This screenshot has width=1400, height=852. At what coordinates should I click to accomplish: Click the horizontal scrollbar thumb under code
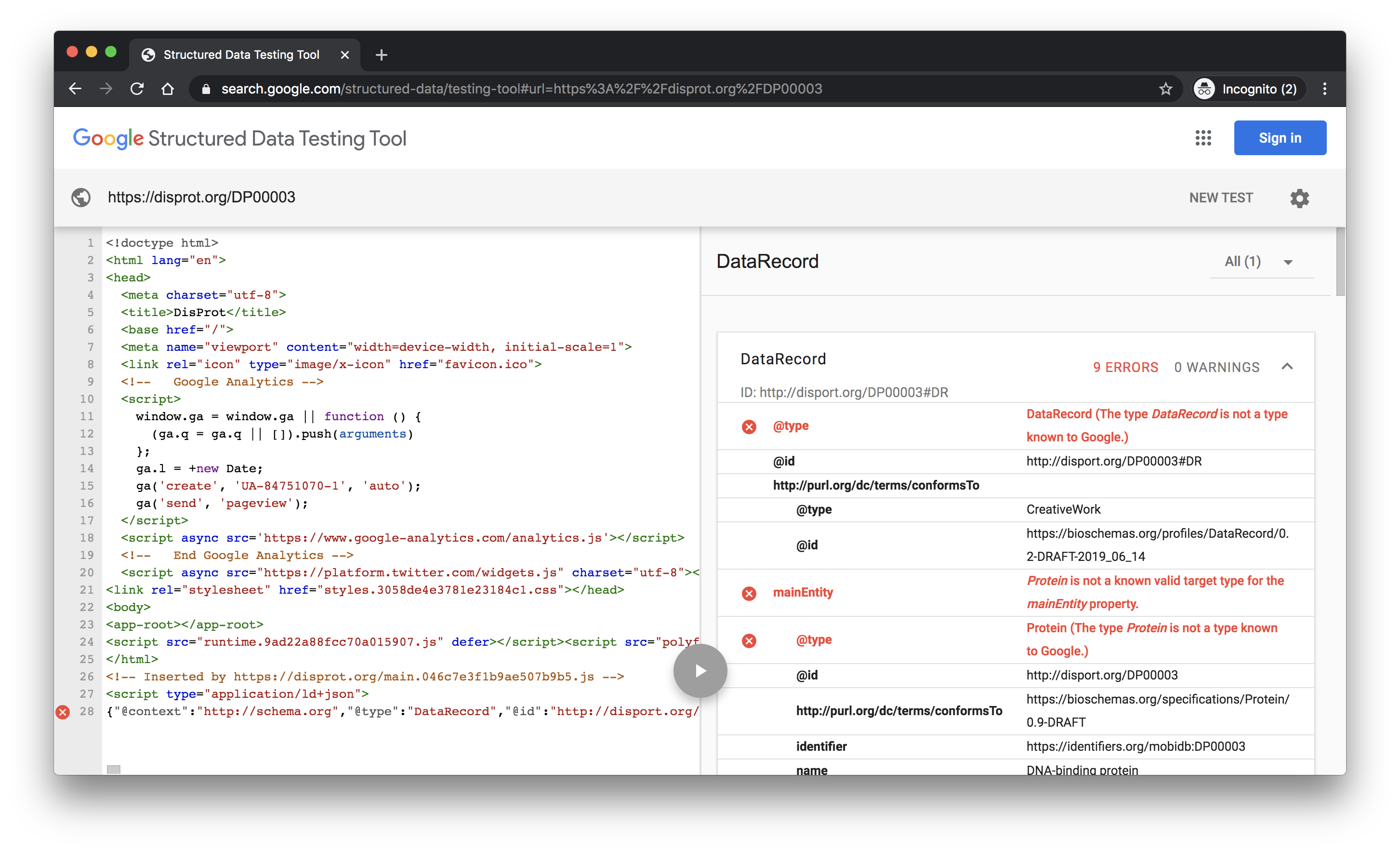(x=114, y=770)
